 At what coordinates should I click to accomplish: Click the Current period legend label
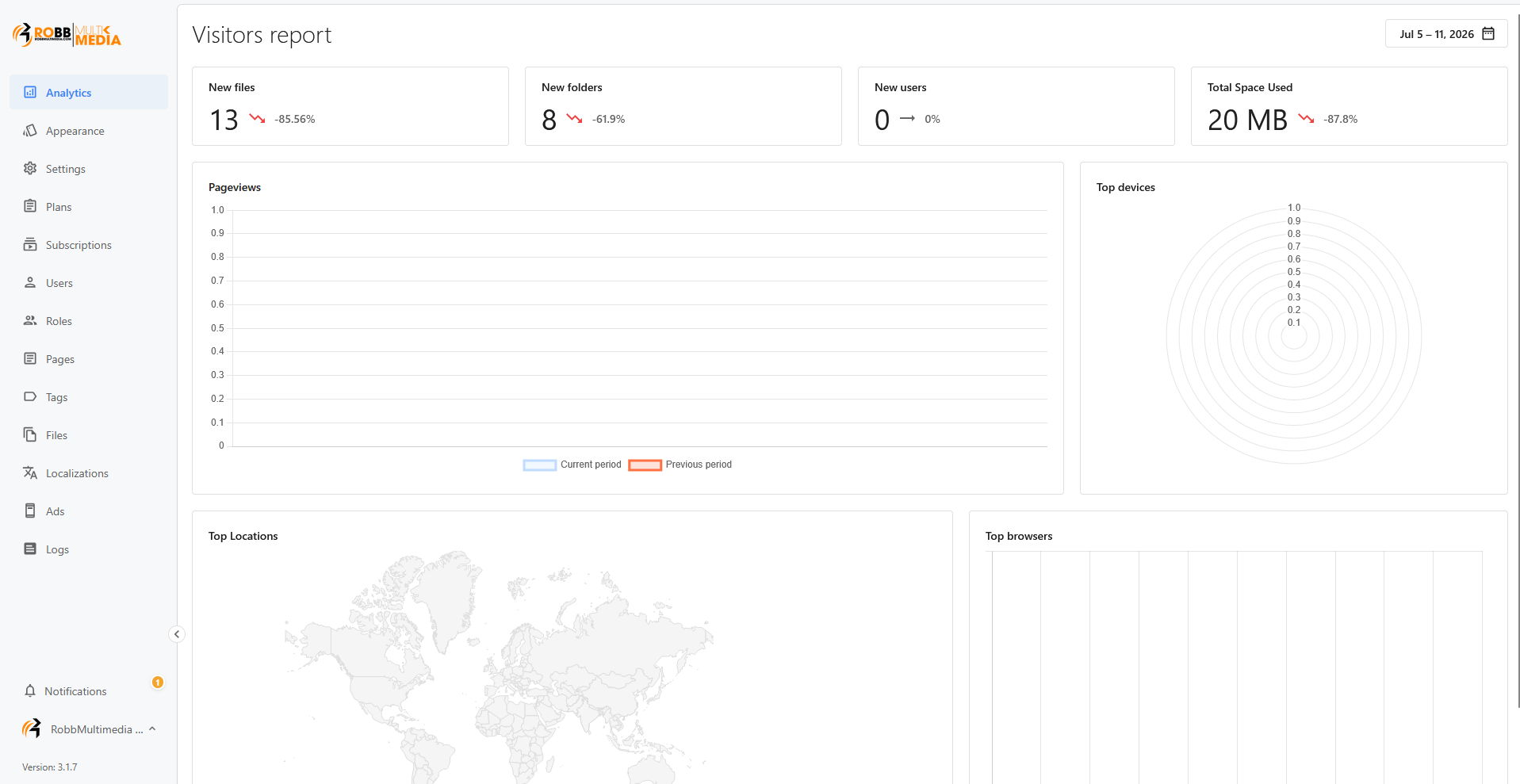tap(591, 465)
